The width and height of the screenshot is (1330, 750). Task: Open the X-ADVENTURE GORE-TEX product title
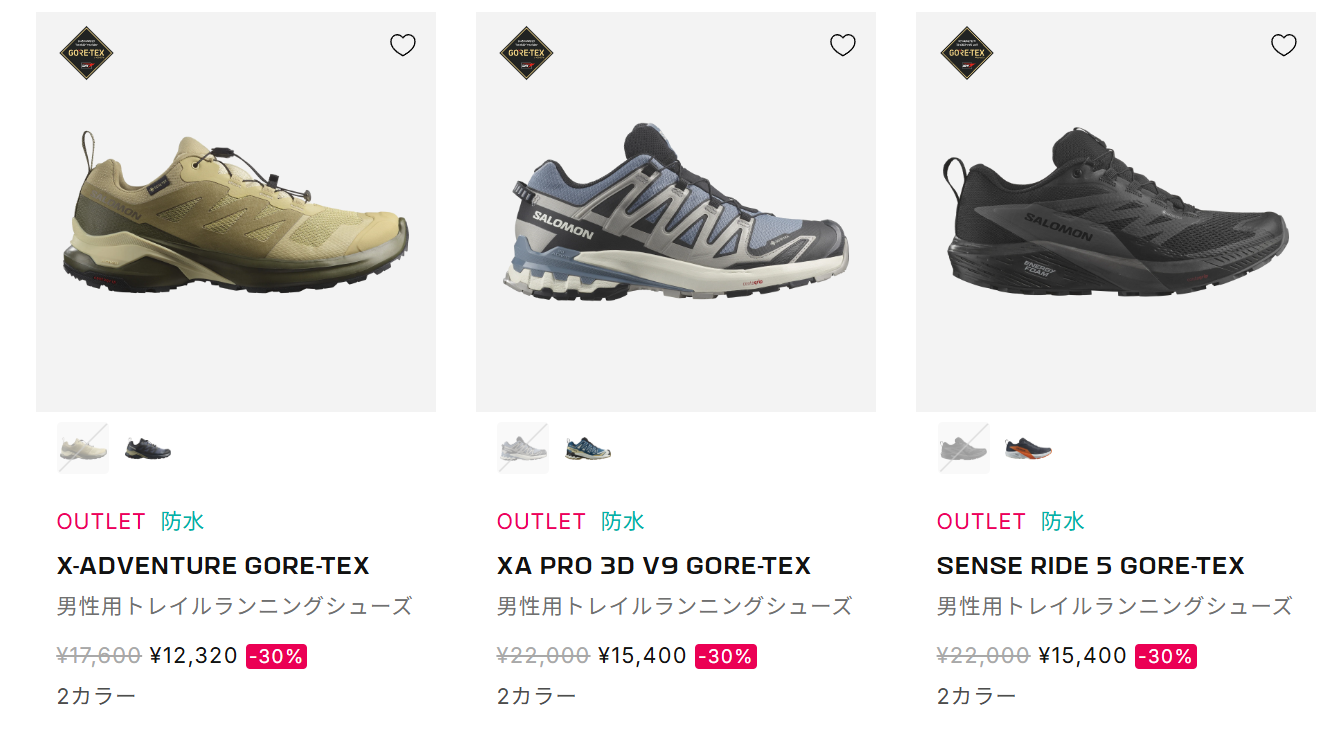click(x=213, y=566)
